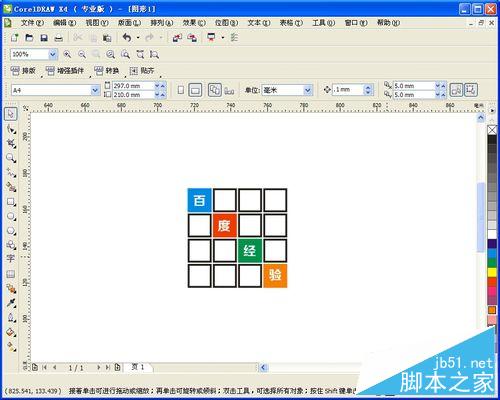Select the Text (字) tool
The image size is (500, 400).
click(x=11, y=258)
